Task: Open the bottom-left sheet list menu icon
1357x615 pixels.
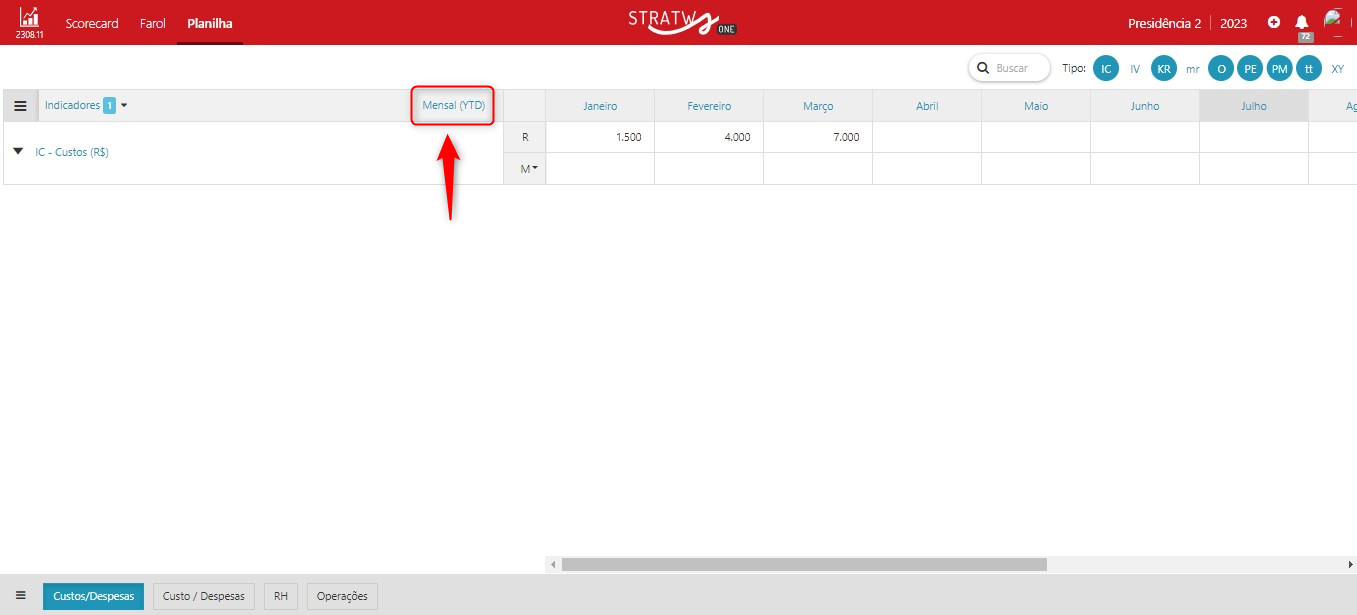Action: coord(21,595)
